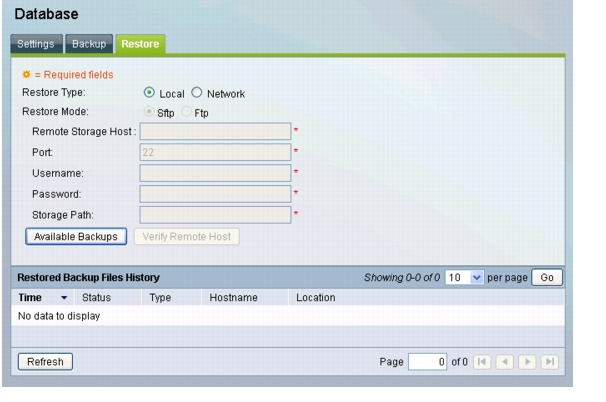Select Sftp restore mode

pyautogui.click(x=149, y=112)
